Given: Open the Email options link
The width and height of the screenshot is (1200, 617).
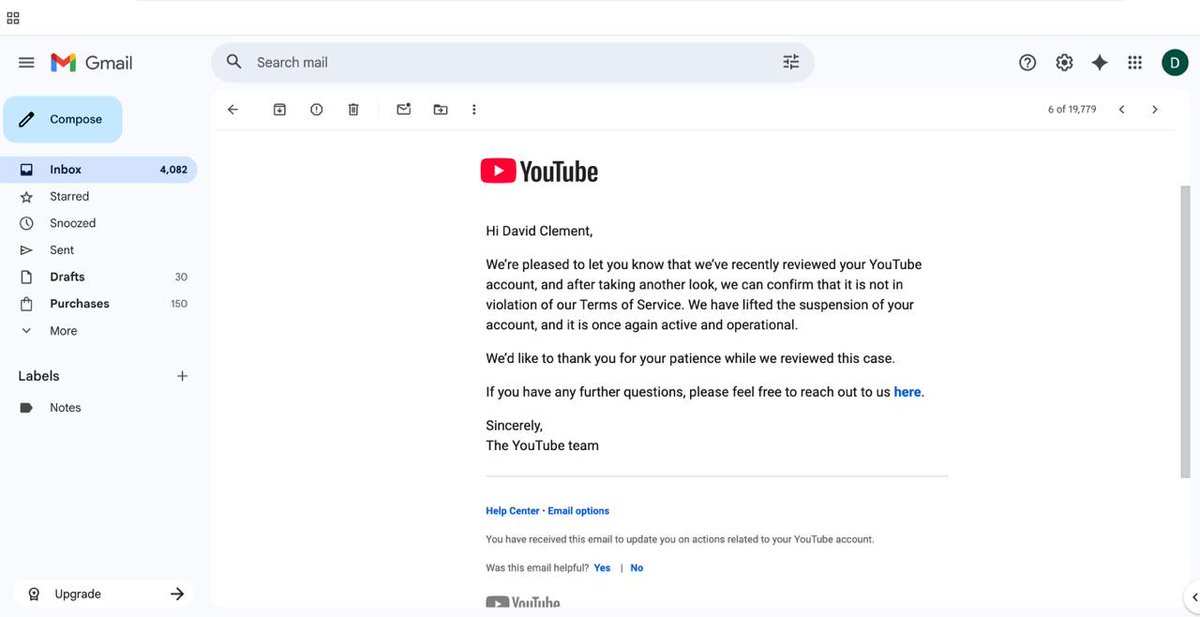Looking at the screenshot, I should pos(578,511).
